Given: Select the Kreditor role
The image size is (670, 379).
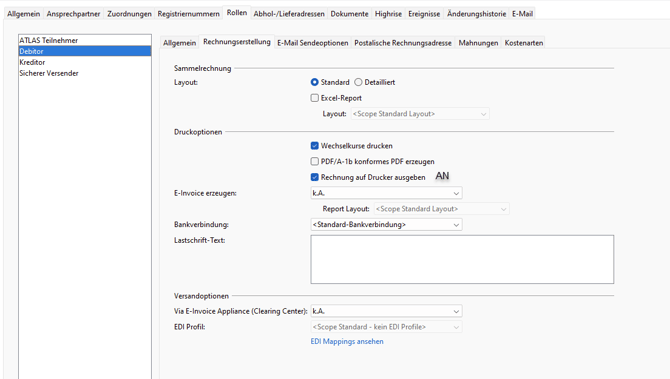Looking at the screenshot, I should click(x=85, y=62).
